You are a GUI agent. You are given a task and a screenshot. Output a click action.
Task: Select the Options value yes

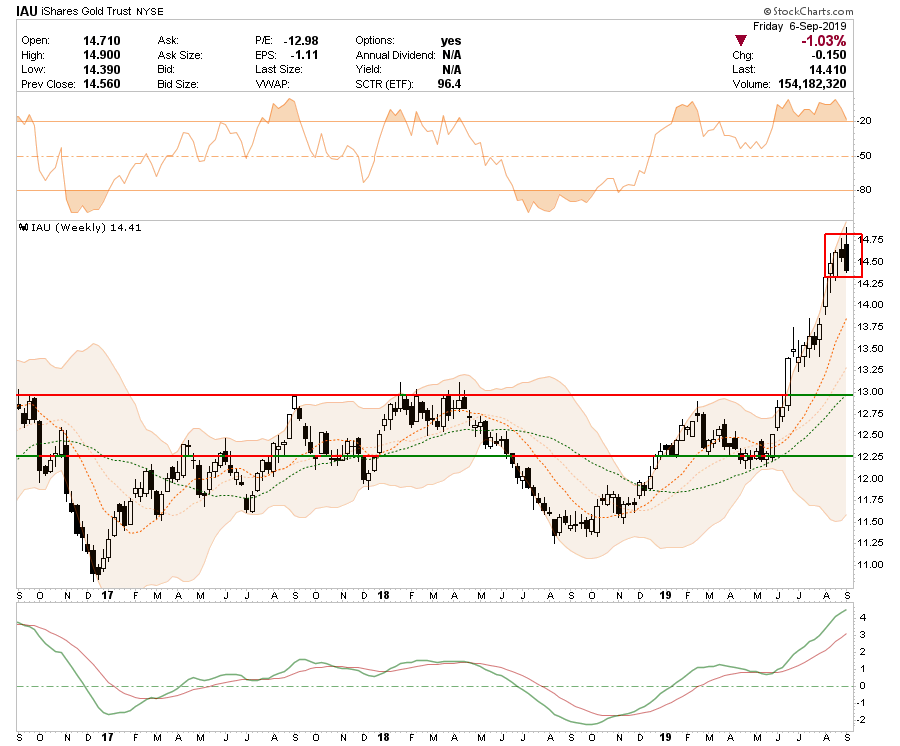pos(451,41)
